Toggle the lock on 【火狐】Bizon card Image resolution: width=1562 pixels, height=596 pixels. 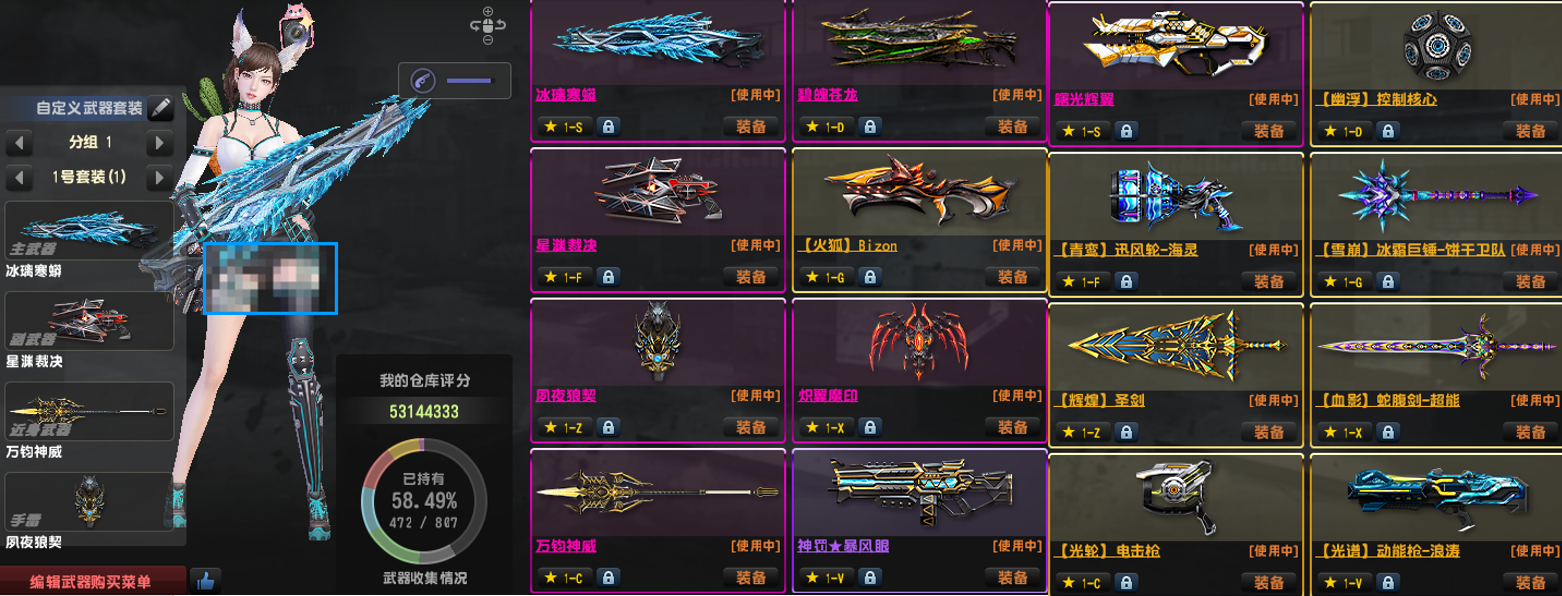(x=869, y=276)
